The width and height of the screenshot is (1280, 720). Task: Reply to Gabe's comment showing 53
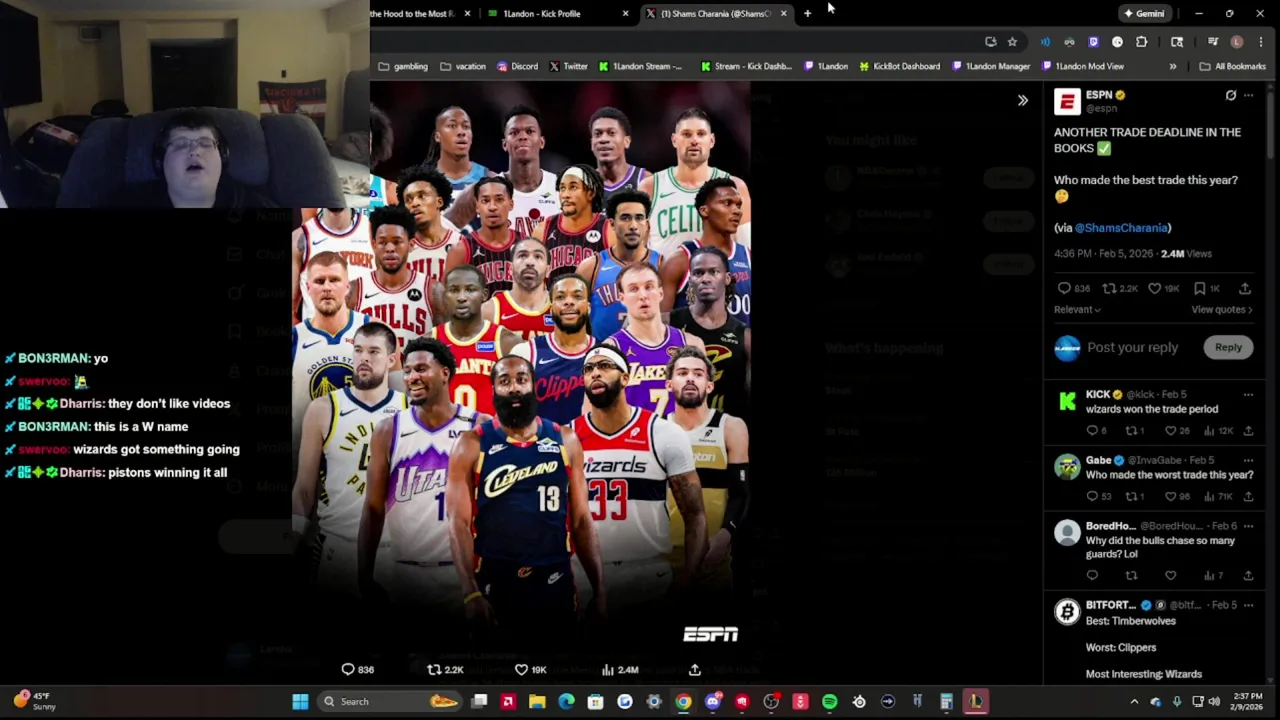[1092, 496]
